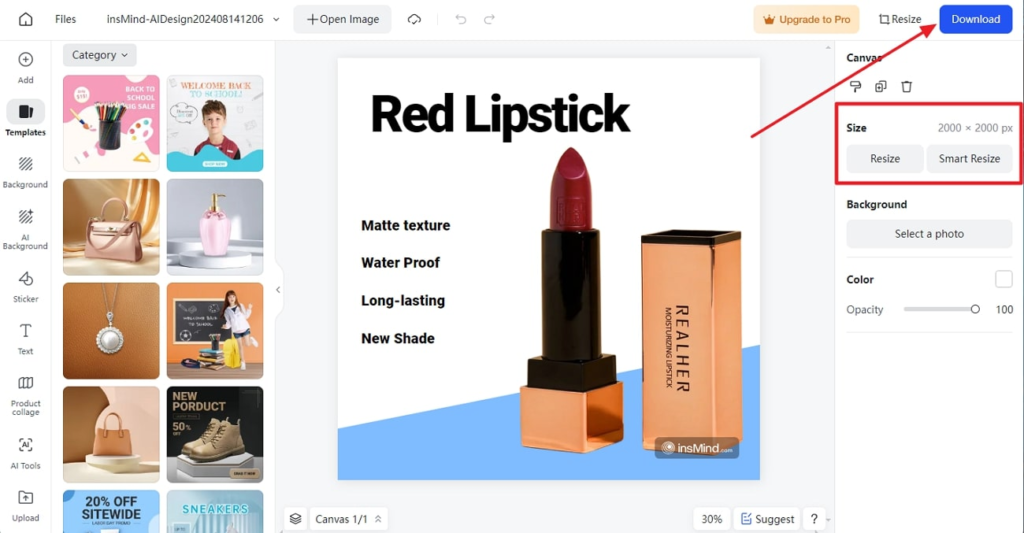
Task: Click the format painter icon in Canvas panel
Action: [x=856, y=86]
